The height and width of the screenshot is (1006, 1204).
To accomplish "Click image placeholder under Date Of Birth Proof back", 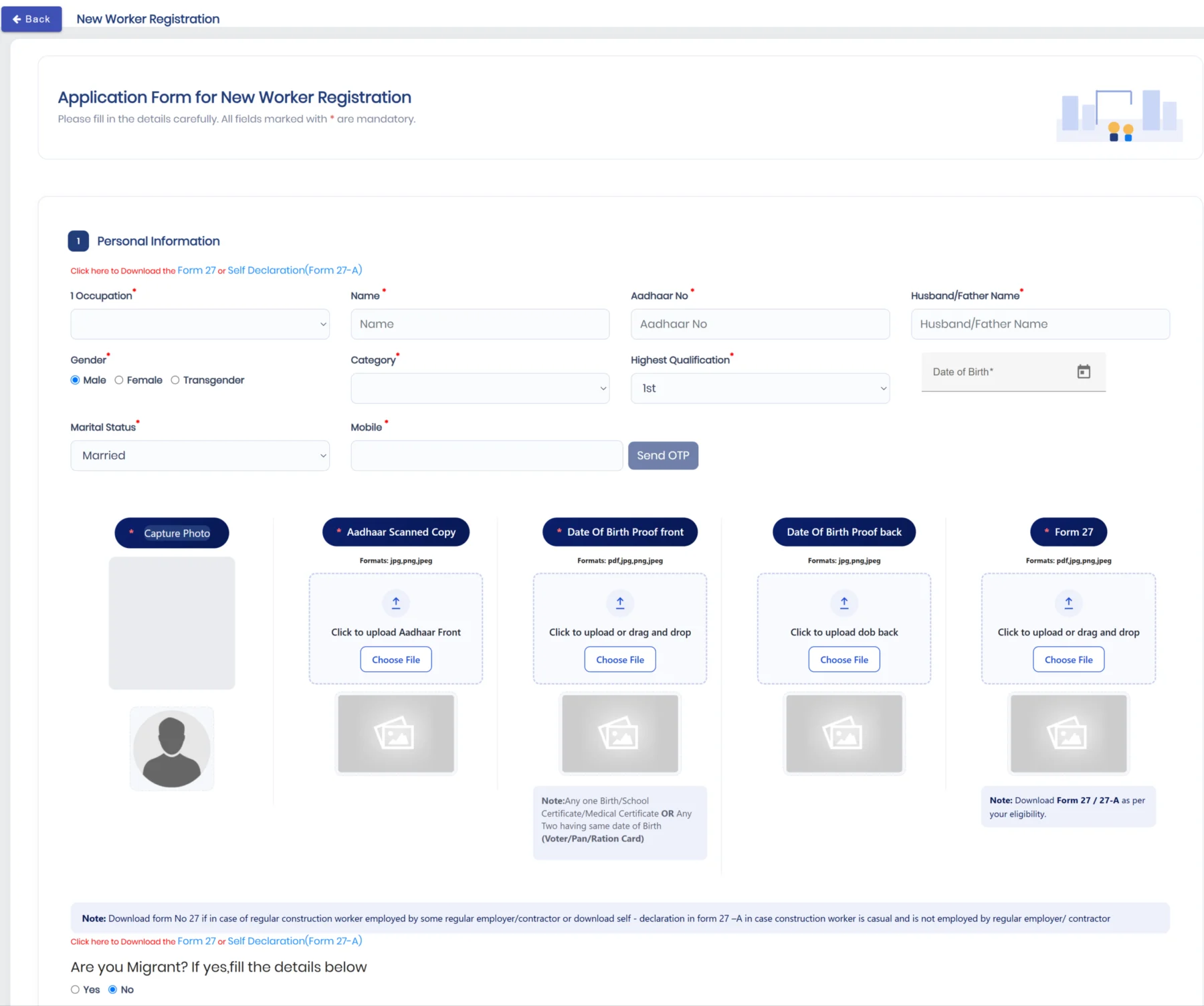I will click(844, 734).
